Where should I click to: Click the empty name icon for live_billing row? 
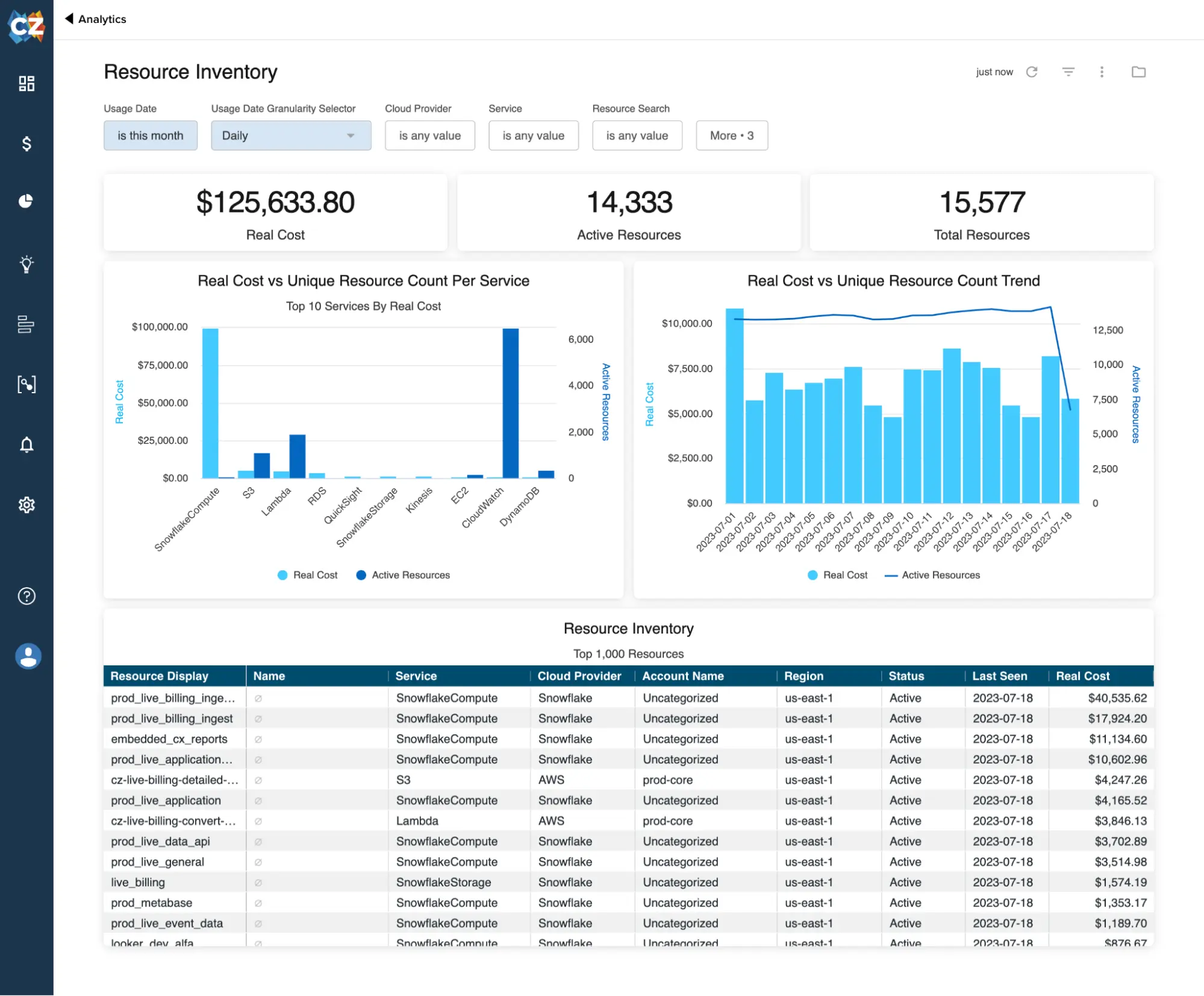[x=258, y=883]
